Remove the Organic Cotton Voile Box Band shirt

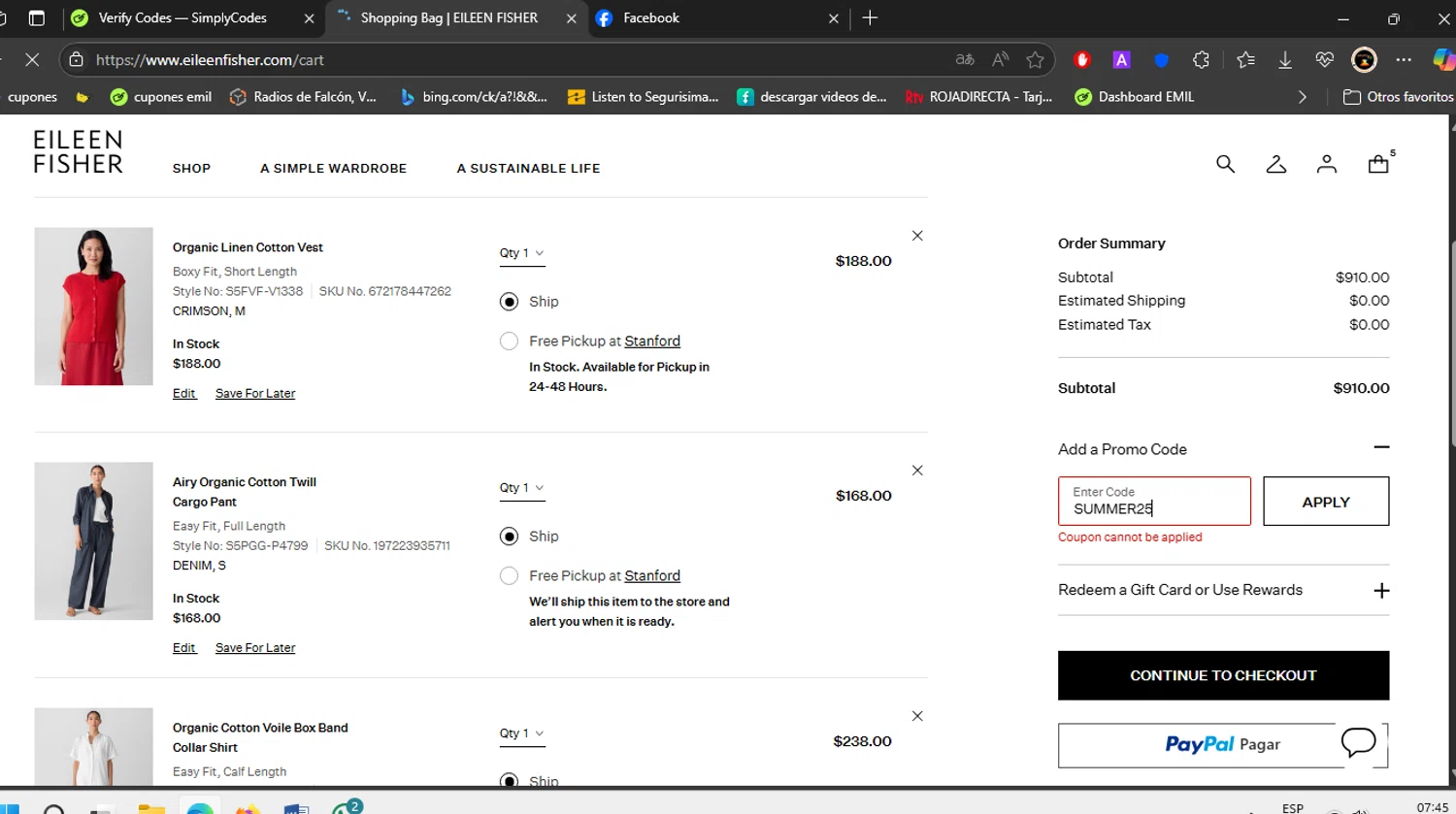pyautogui.click(x=917, y=716)
